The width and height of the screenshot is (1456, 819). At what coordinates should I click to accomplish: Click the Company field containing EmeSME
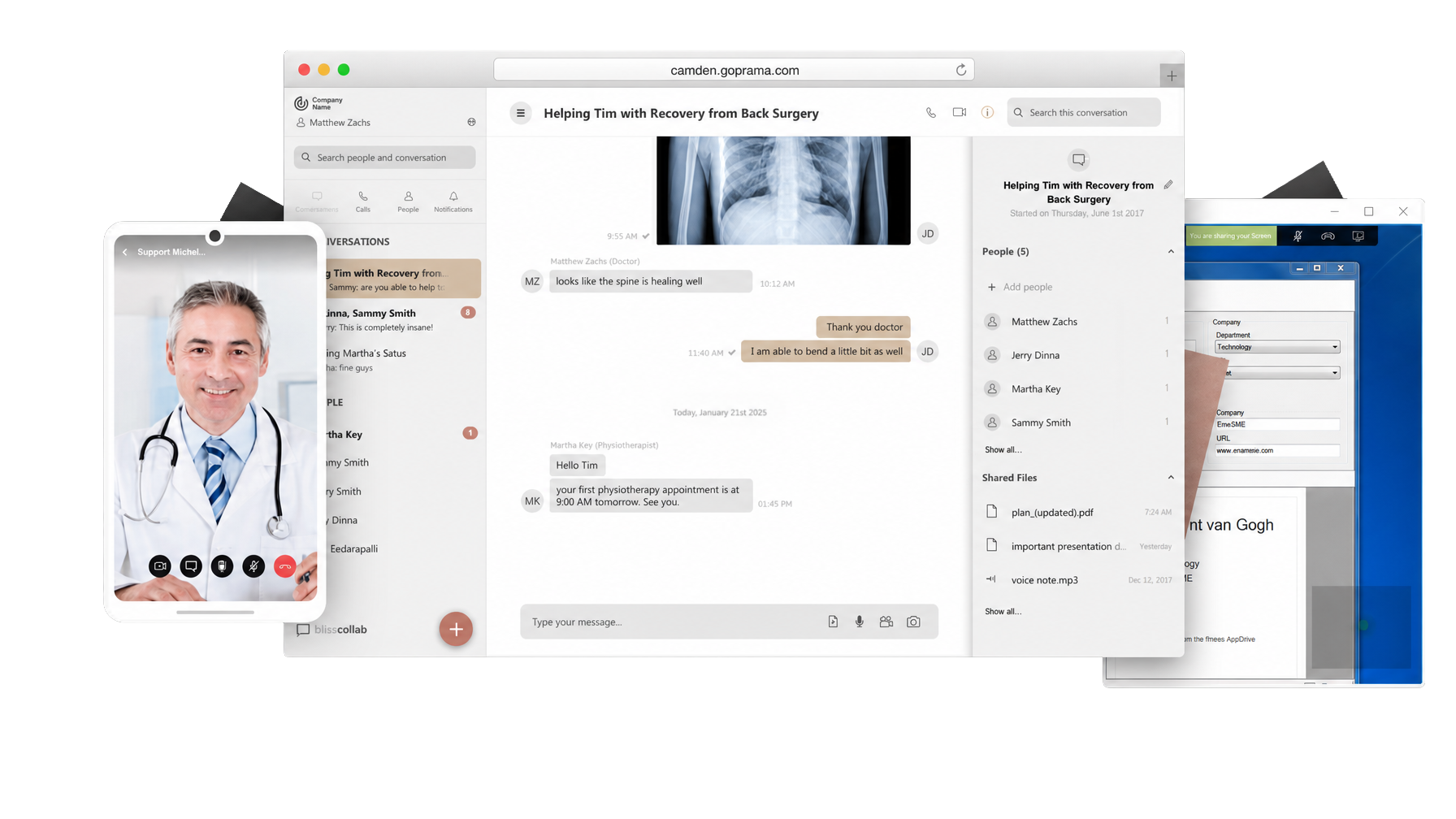click(x=1277, y=424)
